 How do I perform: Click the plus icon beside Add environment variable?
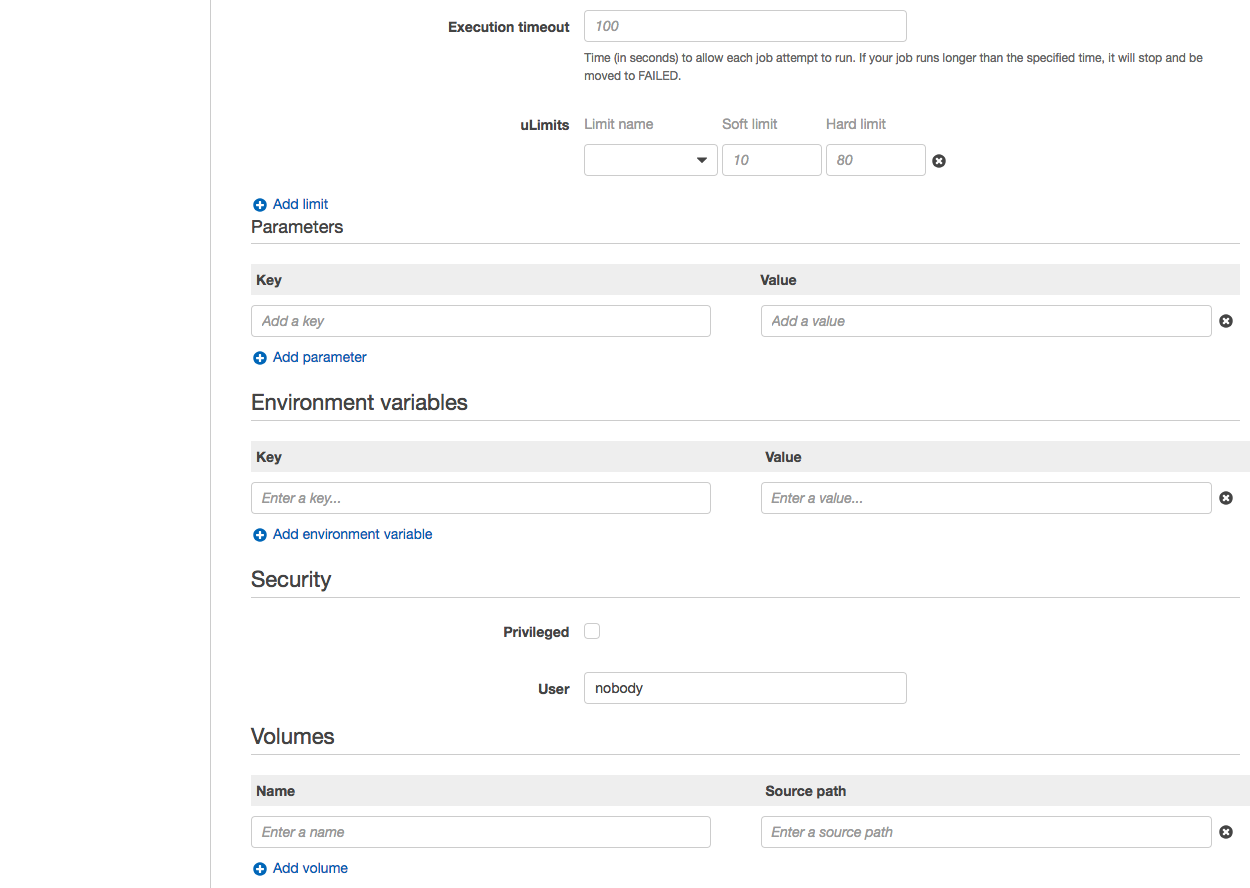click(260, 535)
